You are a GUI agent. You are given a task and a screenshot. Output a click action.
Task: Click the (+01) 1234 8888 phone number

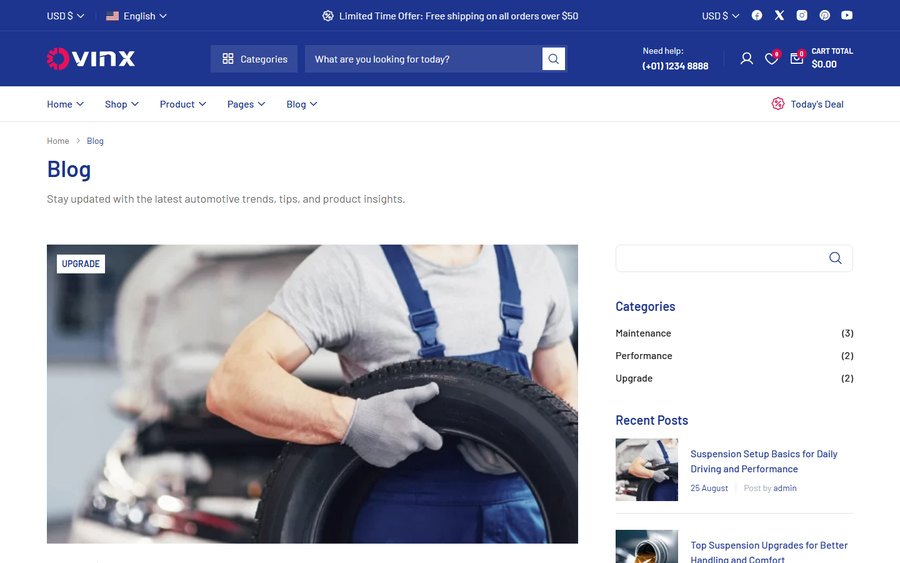(x=675, y=66)
